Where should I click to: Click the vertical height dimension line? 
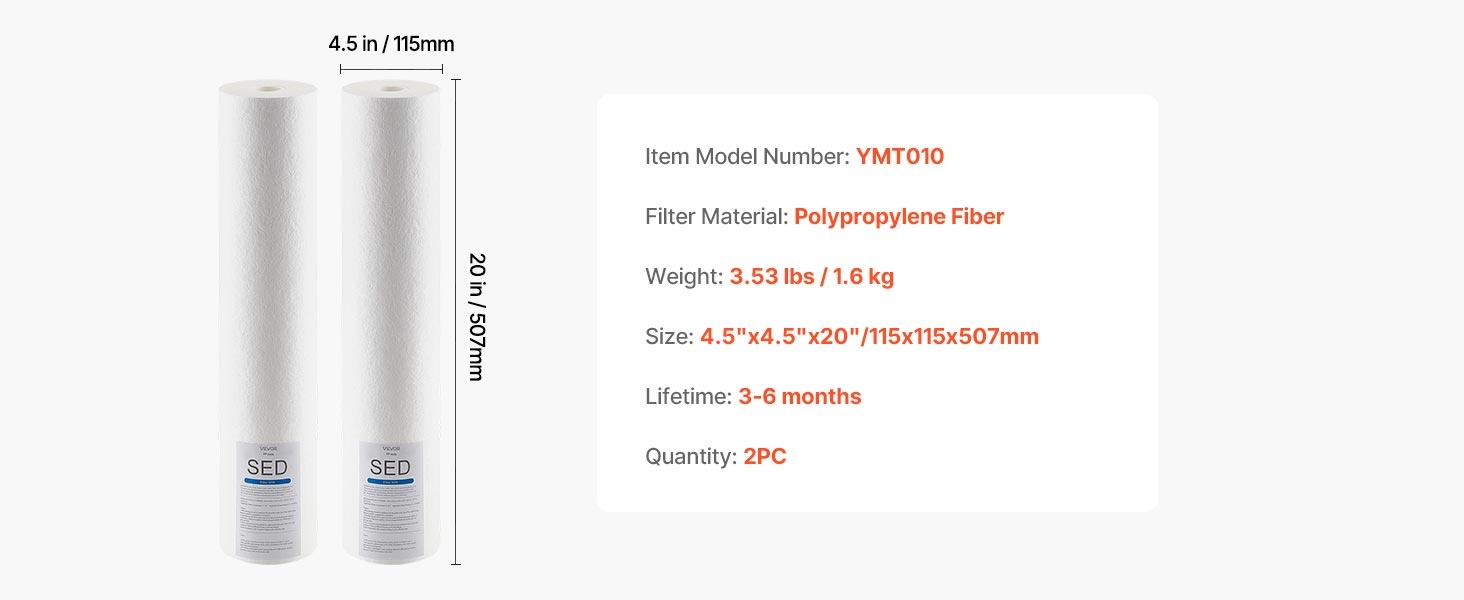(456, 320)
